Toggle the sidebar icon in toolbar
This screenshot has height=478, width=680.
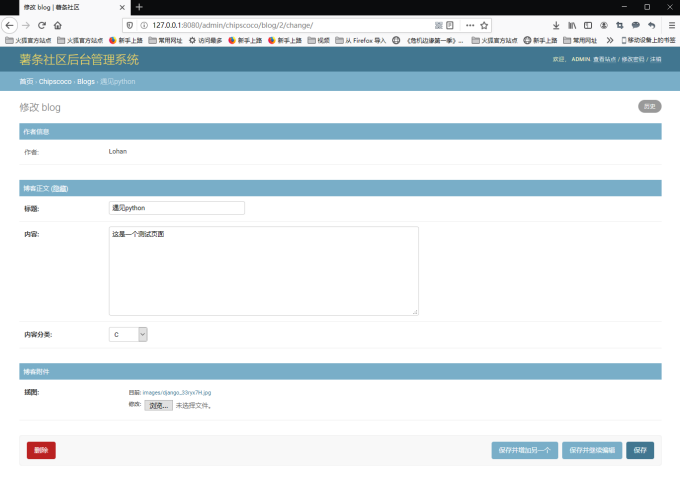(x=588, y=26)
